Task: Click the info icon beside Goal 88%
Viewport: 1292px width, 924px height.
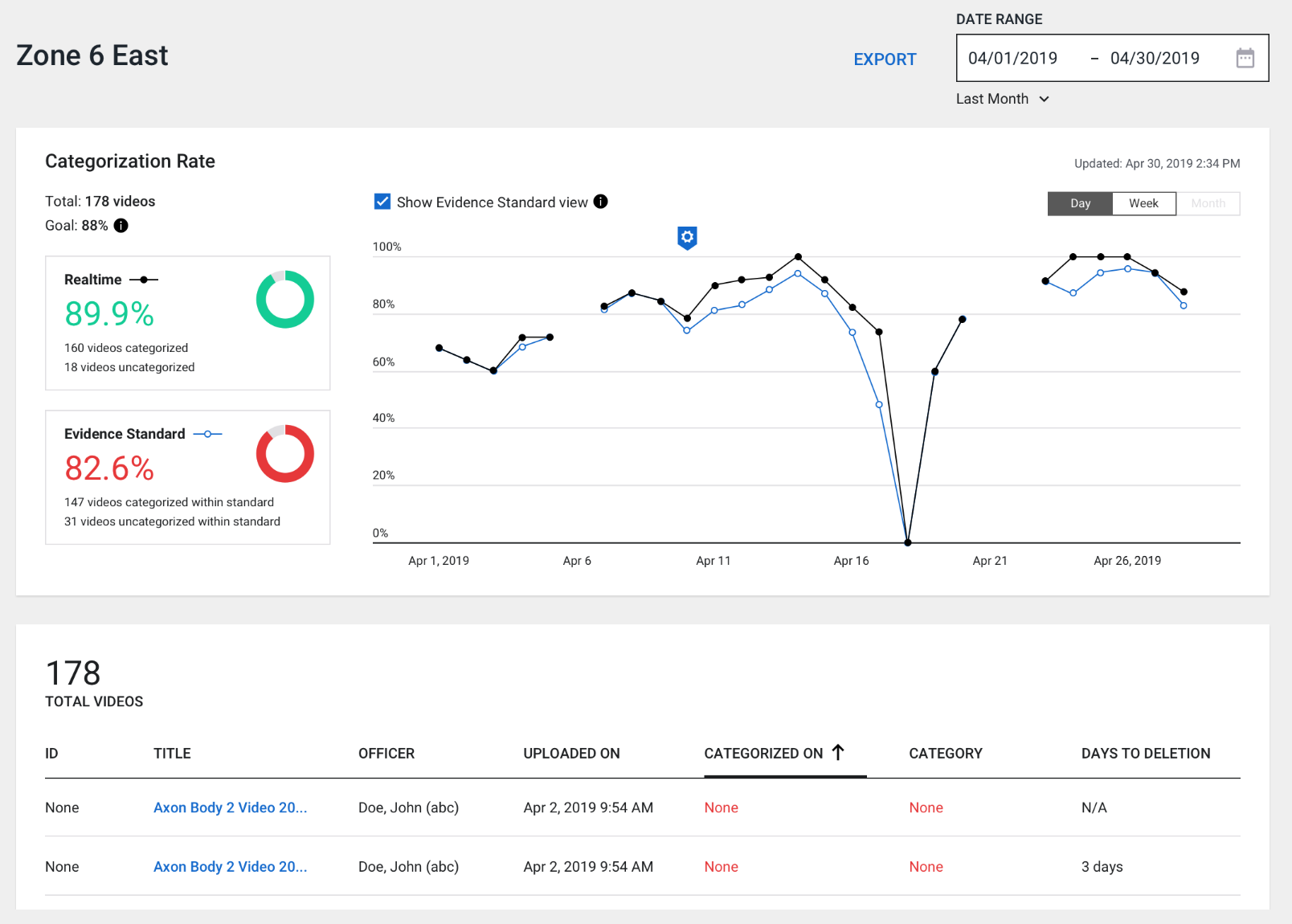Action: pyautogui.click(x=121, y=226)
